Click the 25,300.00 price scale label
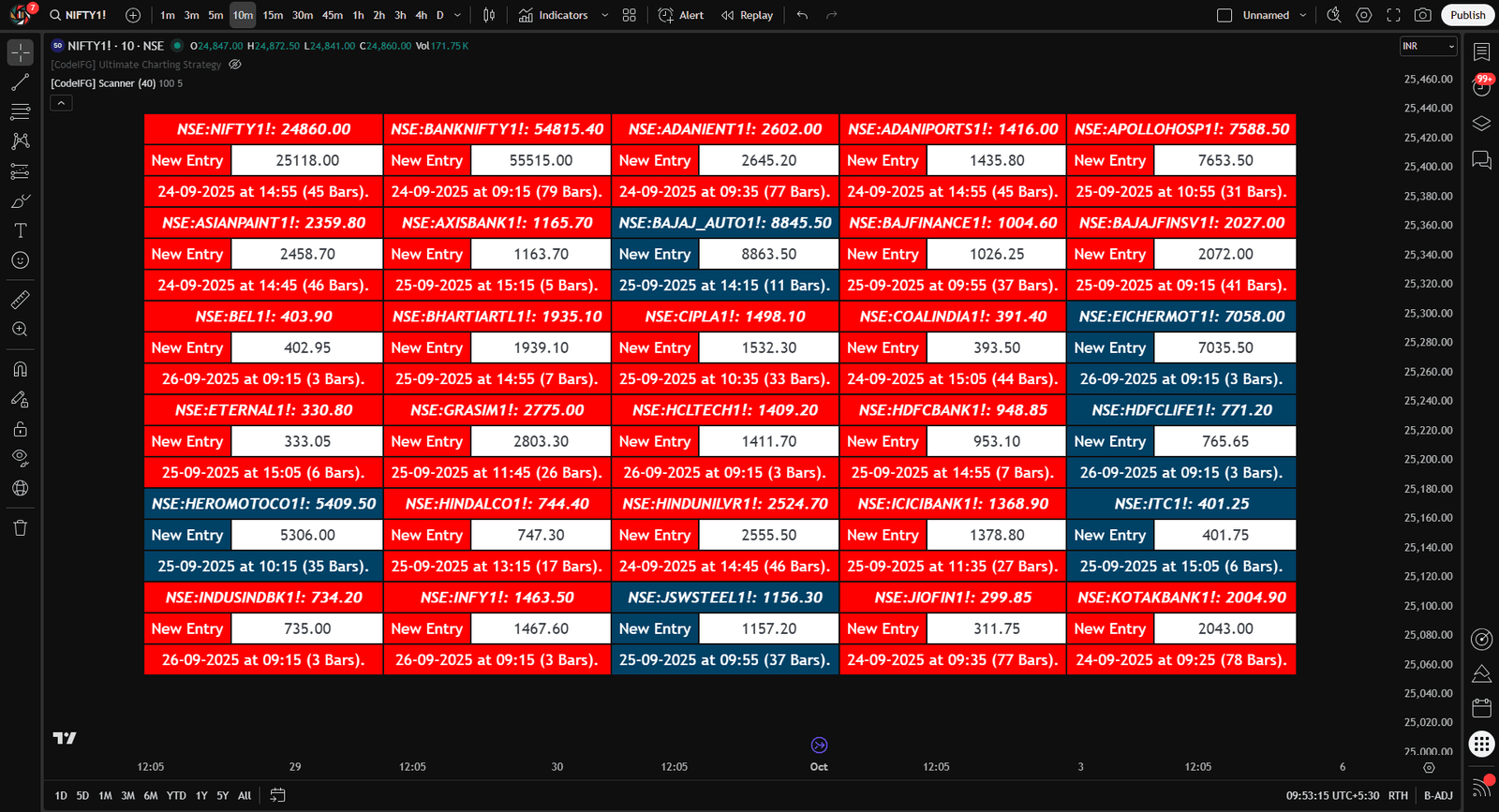1499x812 pixels. (1428, 313)
